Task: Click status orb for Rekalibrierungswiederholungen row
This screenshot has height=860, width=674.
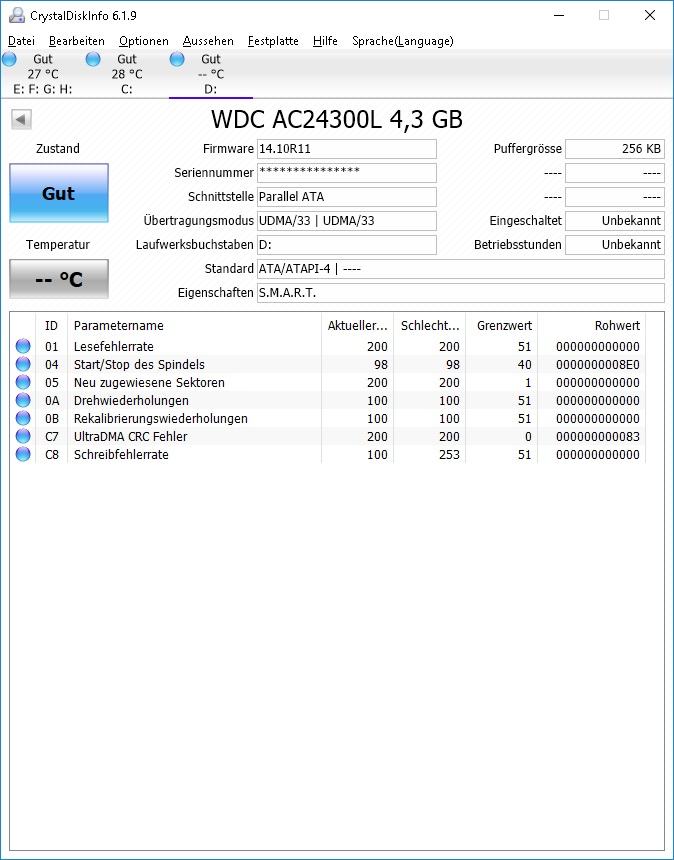Action: click(23, 418)
